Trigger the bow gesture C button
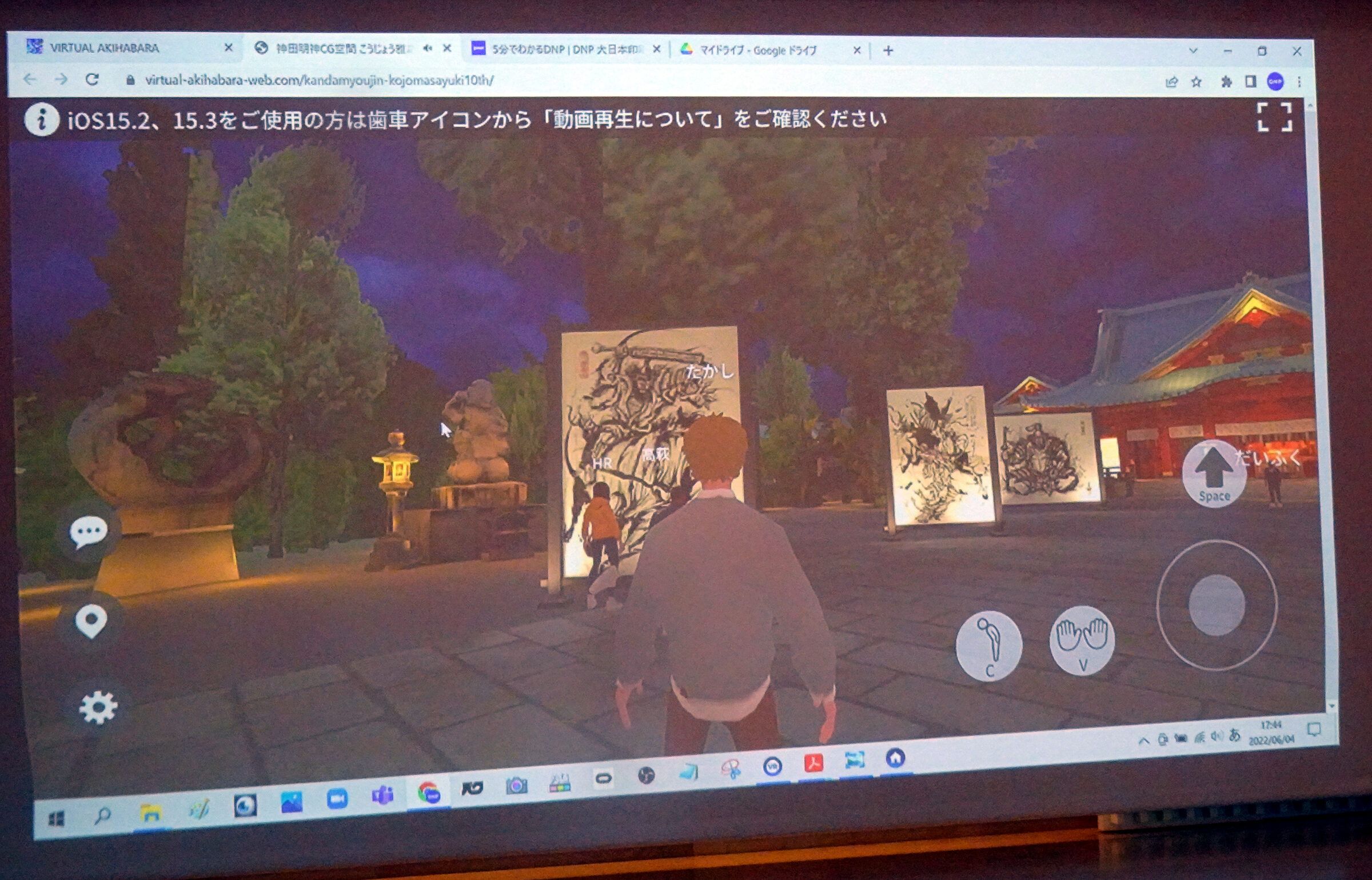 (x=990, y=645)
